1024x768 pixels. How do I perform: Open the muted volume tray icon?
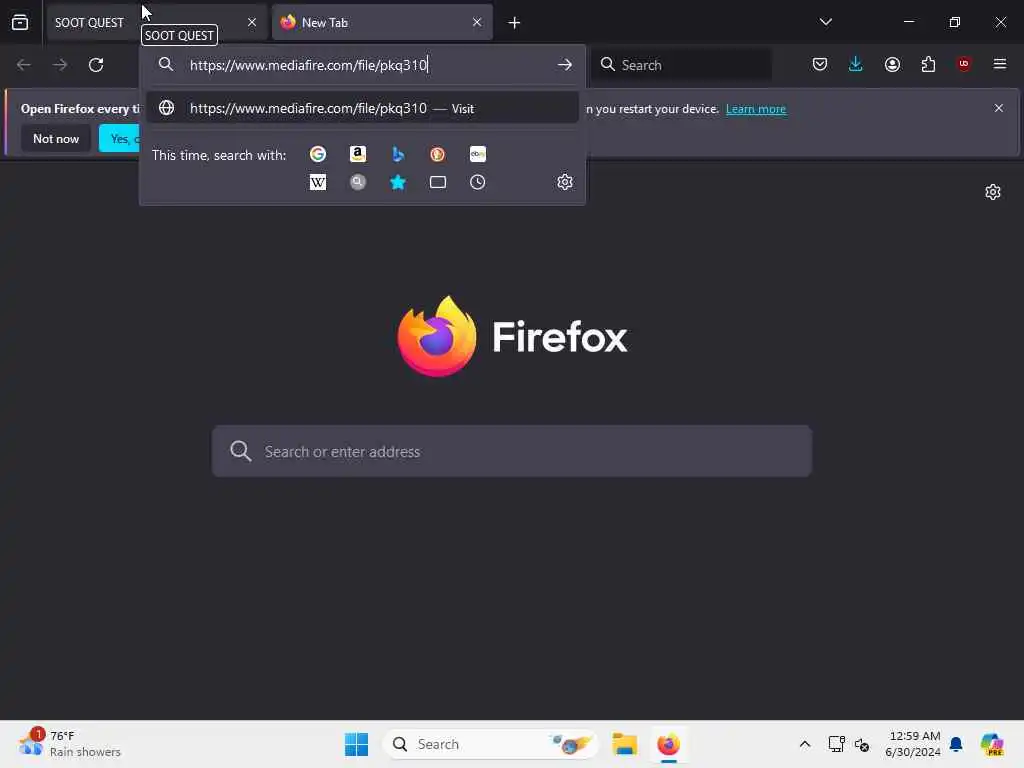point(862,744)
